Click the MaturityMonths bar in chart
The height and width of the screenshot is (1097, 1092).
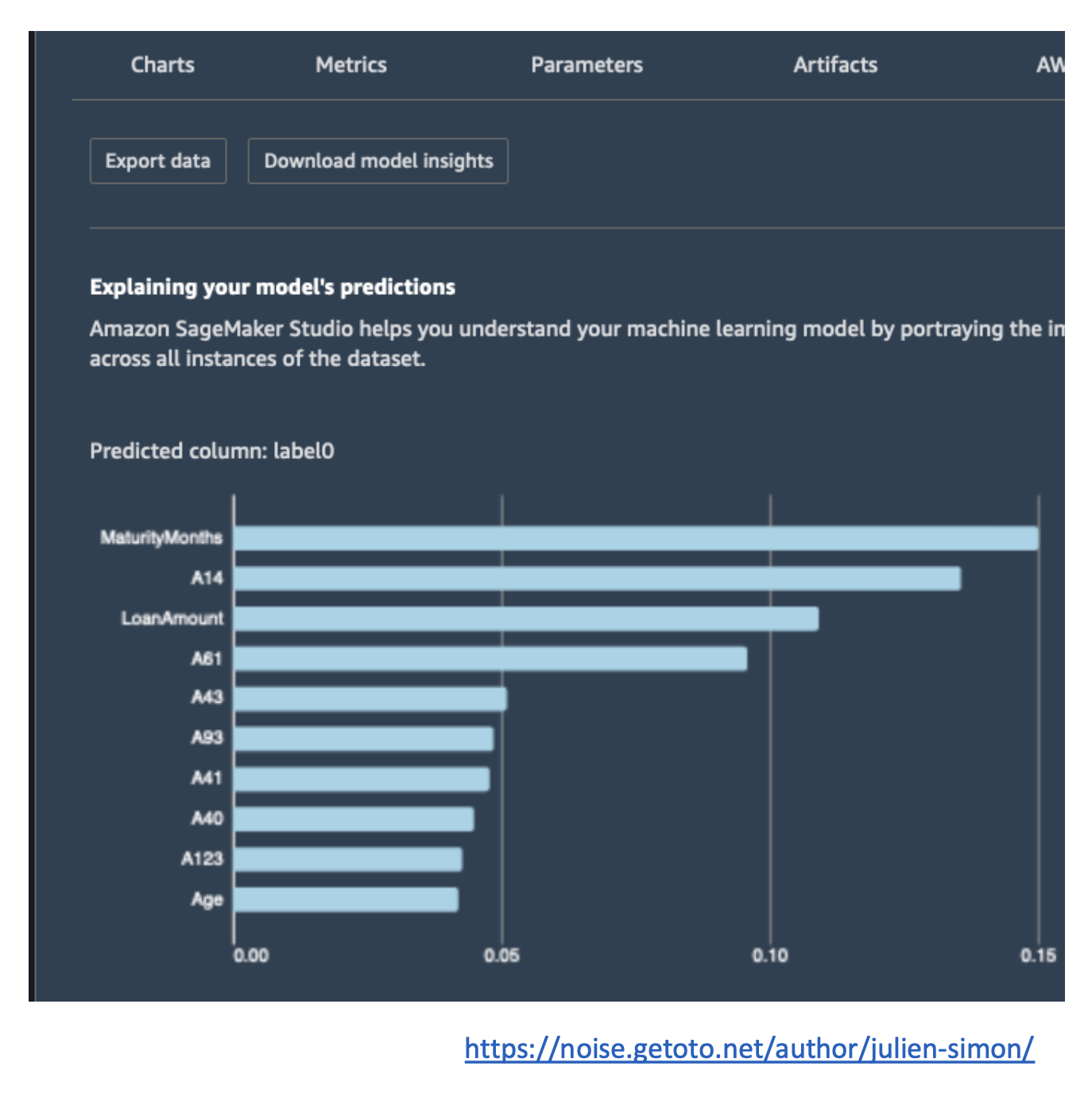click(x=636, y=538)
